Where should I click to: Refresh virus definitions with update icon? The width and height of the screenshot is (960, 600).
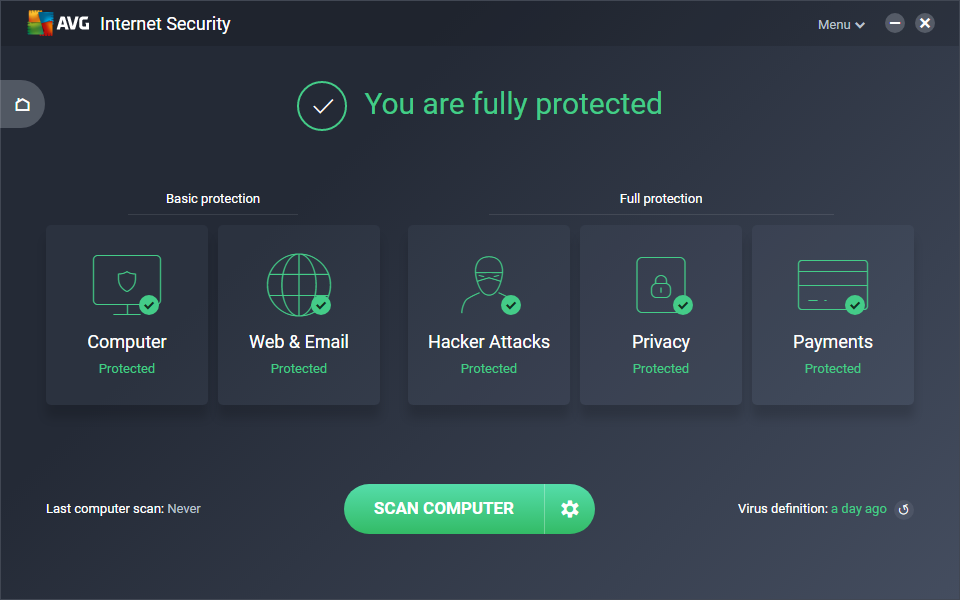pyautogui.click(x=904, y=510)
